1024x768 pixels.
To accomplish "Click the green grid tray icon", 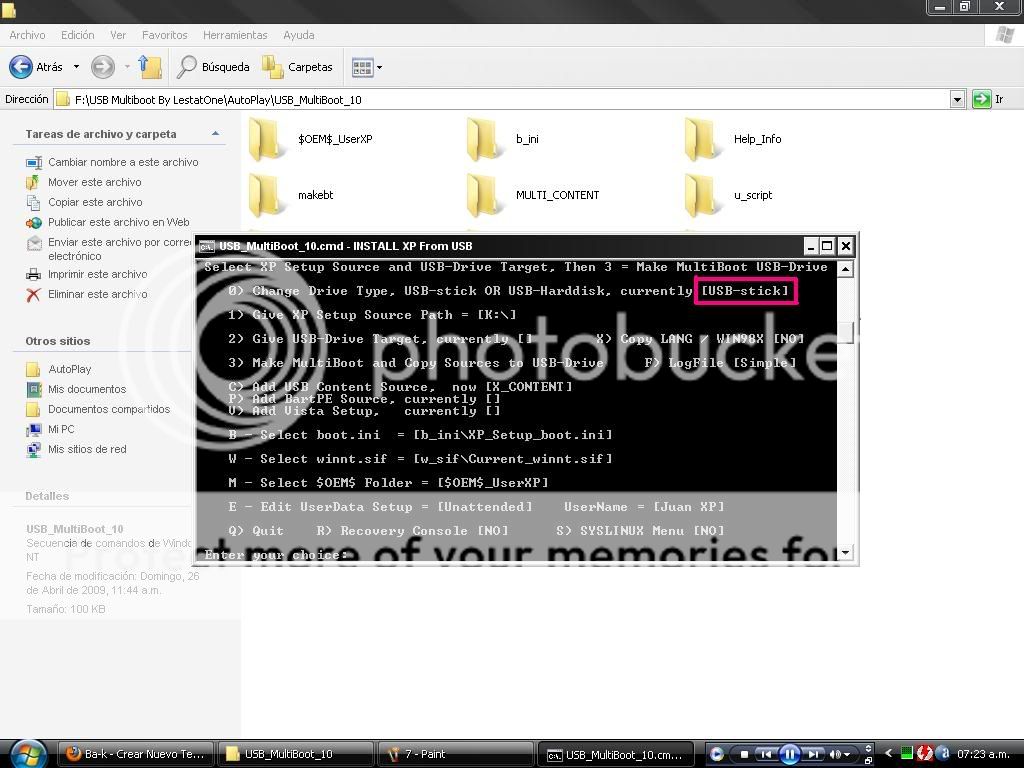I will click(906, 754).
